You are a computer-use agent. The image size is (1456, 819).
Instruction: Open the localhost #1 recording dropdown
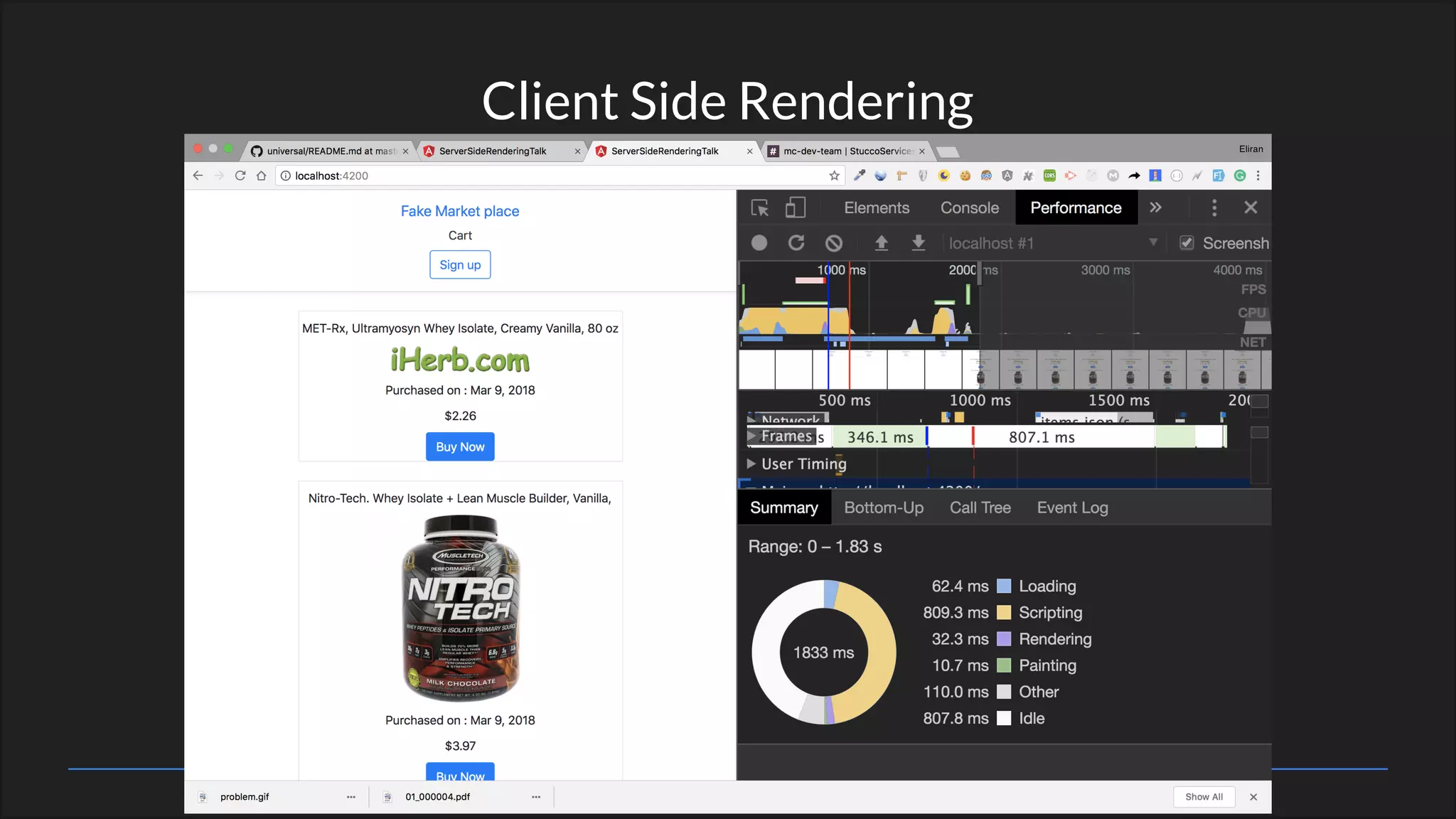tap(1153, 243)
